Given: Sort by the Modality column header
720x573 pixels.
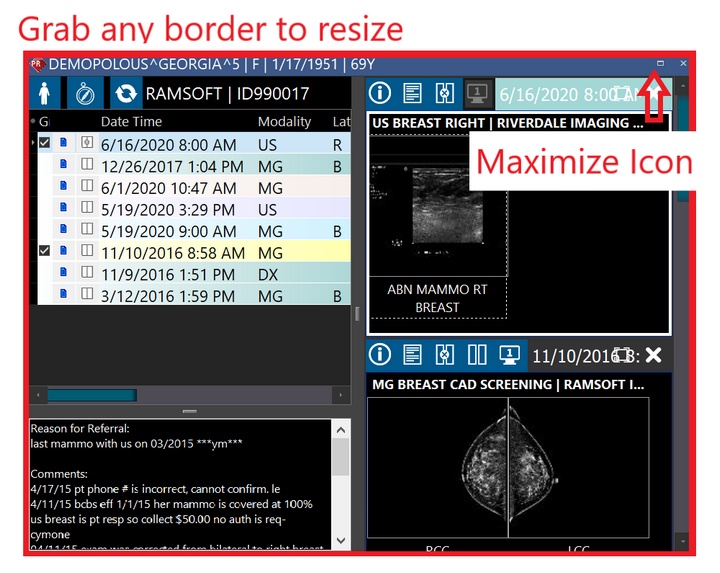Looking at the screenshot, I should click(284, 122).
